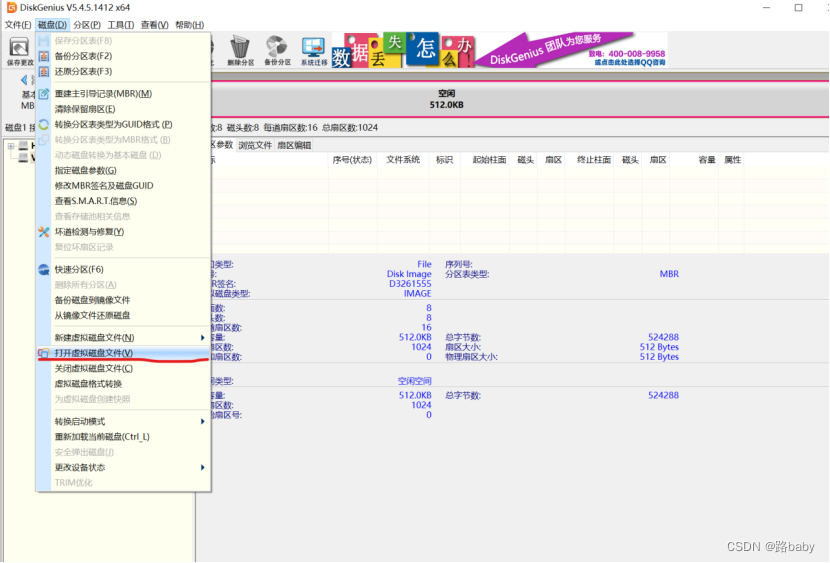Select 重建主引导记录(MBR)(M)
Viewport: 830px width, 563px height.
click(123, 94)
